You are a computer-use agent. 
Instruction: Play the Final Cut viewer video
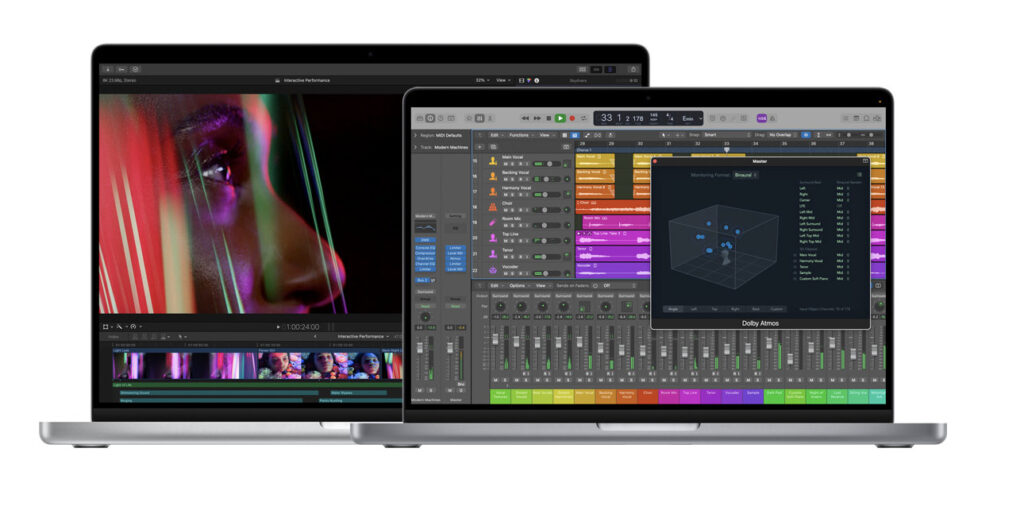click(x=278, y=327)
